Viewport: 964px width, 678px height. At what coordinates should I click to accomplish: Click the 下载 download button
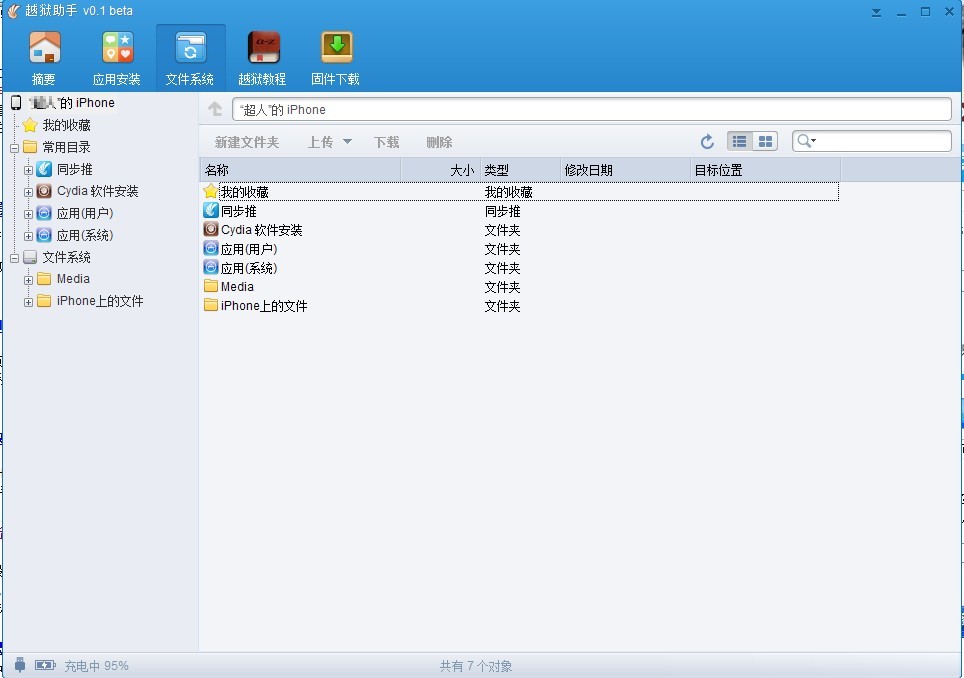(x=386, y=142)
